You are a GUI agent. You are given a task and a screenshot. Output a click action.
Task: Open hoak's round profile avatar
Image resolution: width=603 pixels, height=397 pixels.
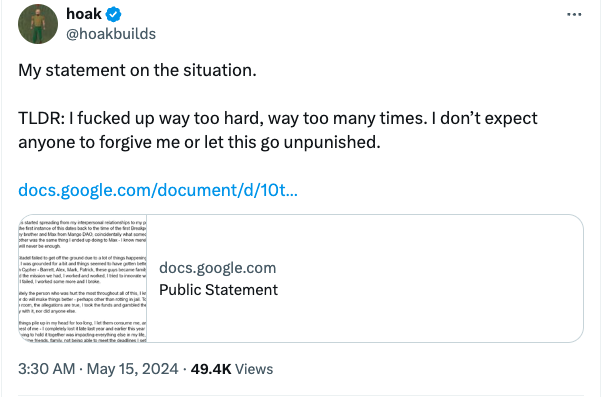point(38,24)
